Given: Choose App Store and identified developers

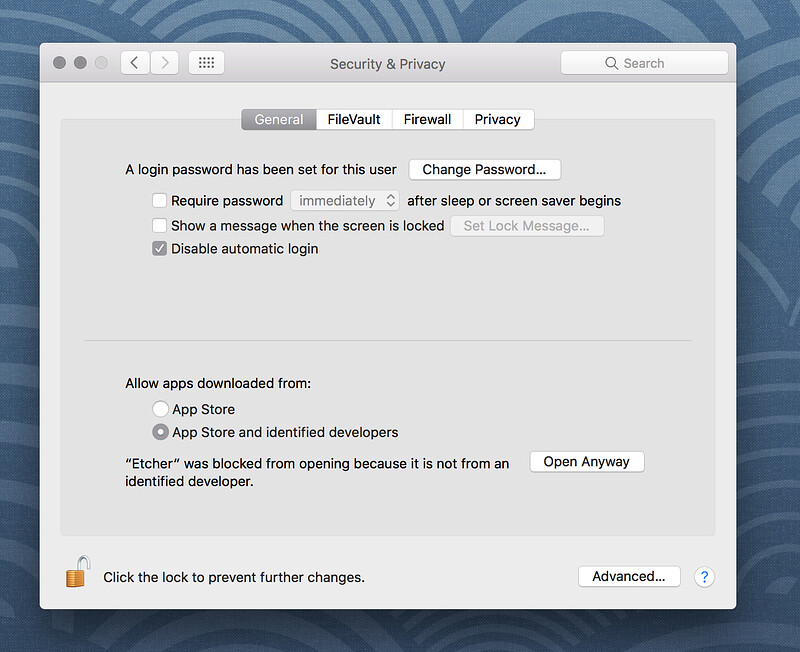Looking at the screenshot, I should point(160,432).
